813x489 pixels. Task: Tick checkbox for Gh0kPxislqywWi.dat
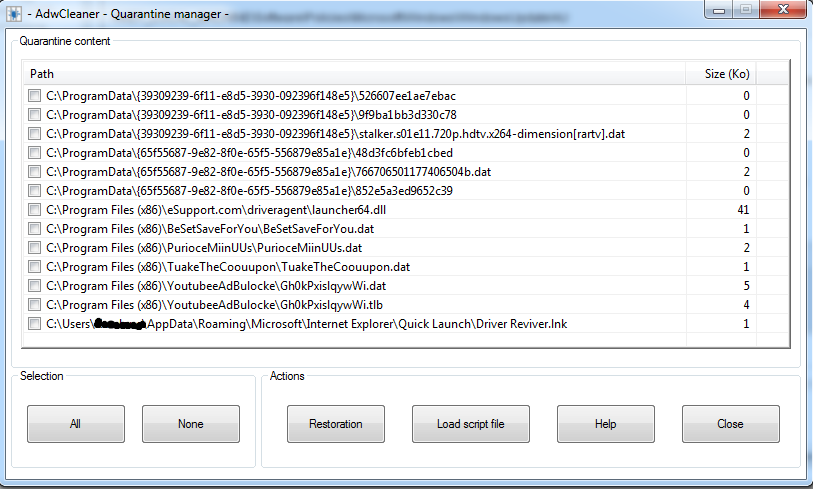34,286
